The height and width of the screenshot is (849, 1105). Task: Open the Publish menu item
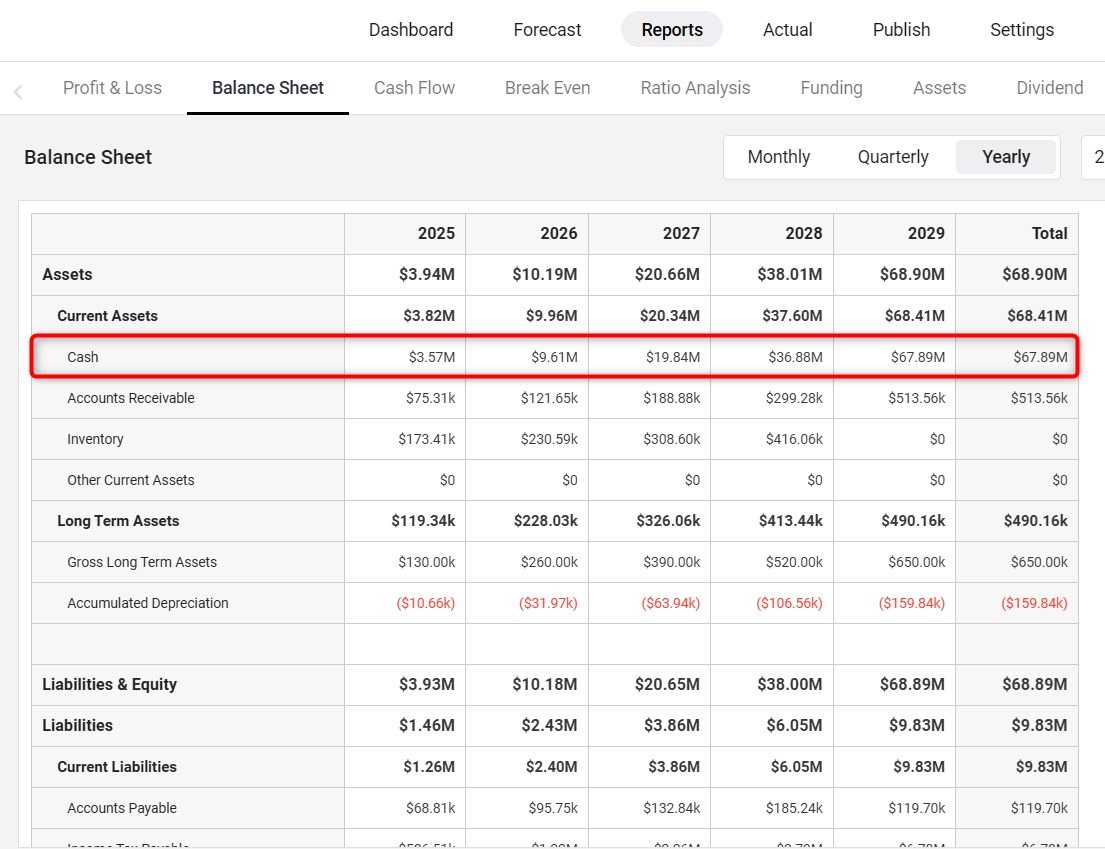point(901,30)
